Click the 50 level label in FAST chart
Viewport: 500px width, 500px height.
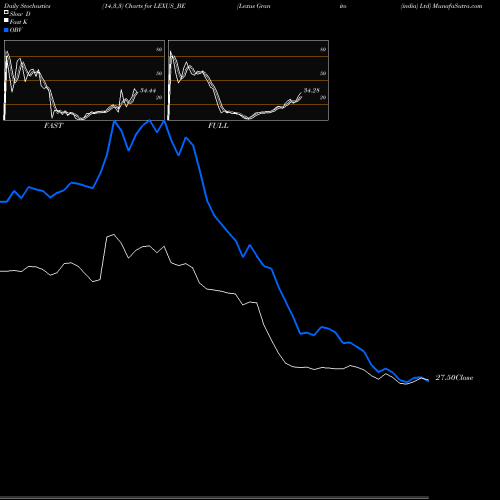click(159, 73)
